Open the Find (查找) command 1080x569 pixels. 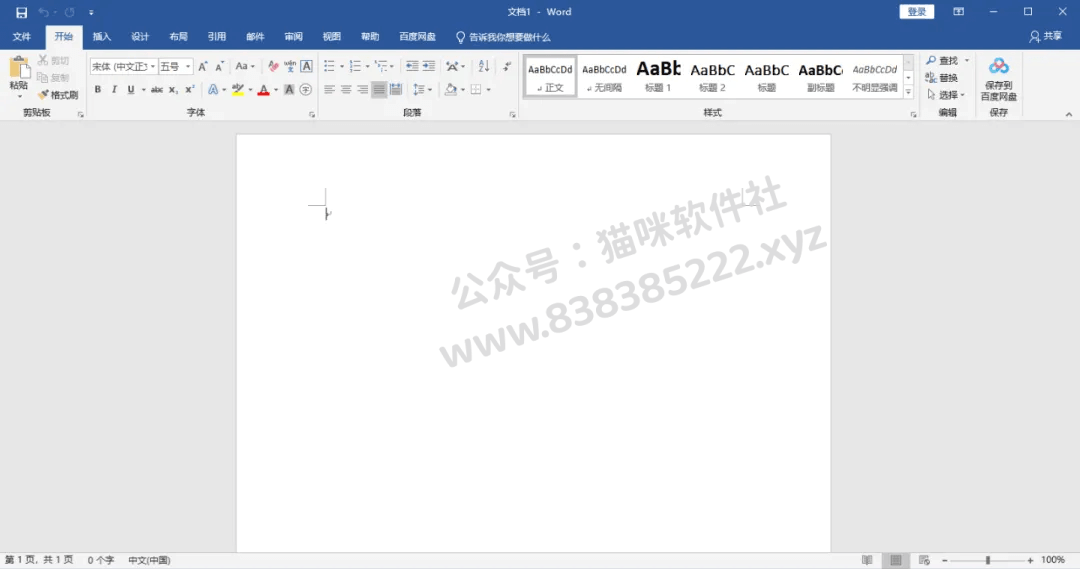pyautogui.click(x=942, y=61)
